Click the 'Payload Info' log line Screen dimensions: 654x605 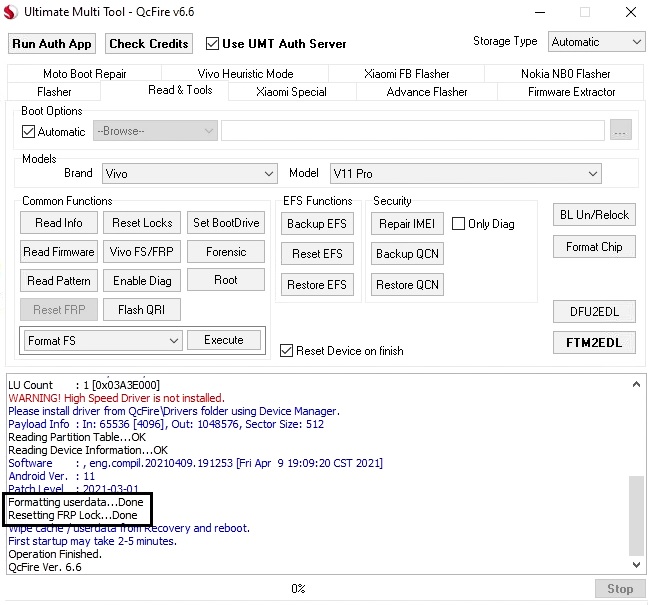coord(166,424)
